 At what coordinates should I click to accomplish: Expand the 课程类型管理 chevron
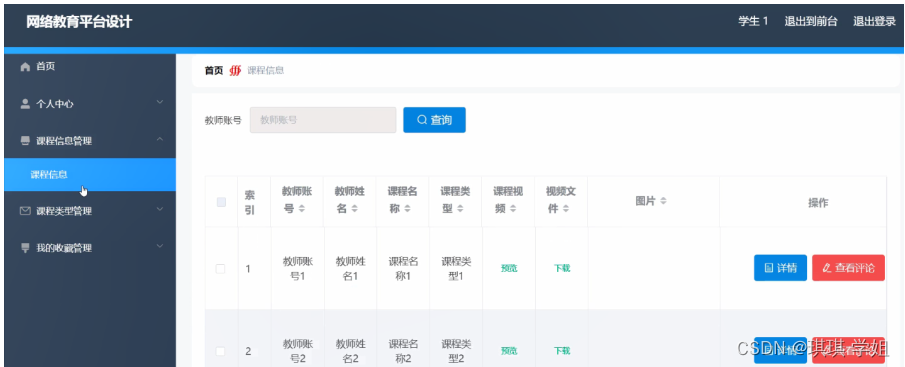[x=160, y=209]
